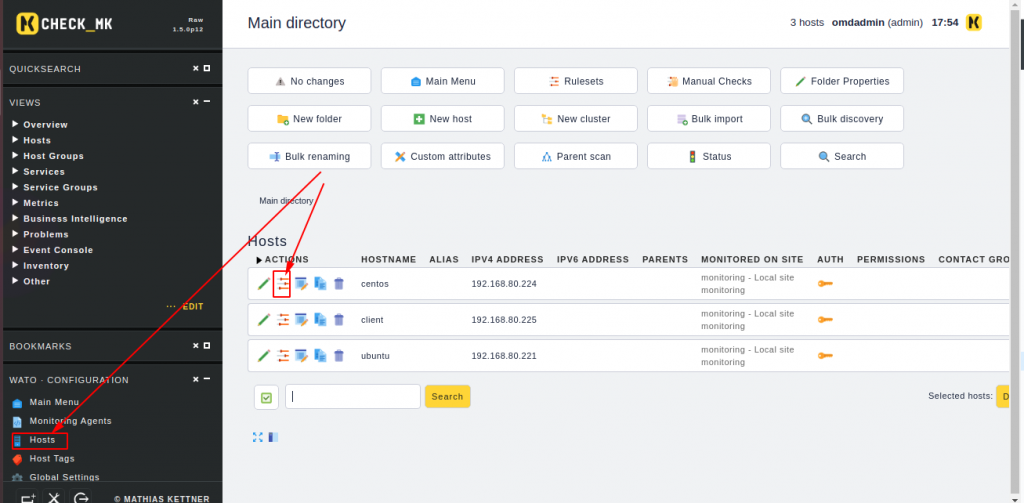Delete the client host
The width and height of the screenshot is (1024, 503).
point(338,319)
